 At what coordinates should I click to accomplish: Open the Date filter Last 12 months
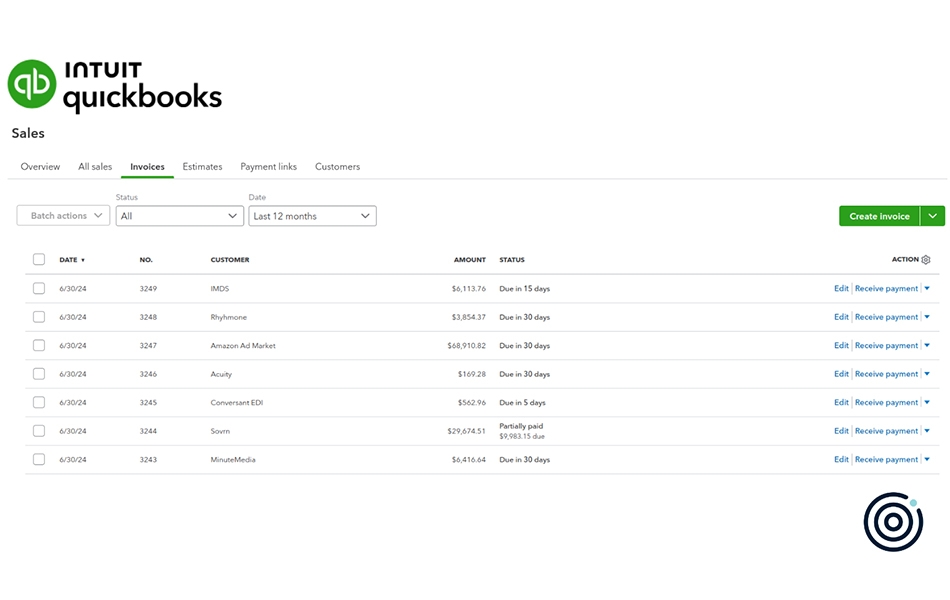pos(312,216)
